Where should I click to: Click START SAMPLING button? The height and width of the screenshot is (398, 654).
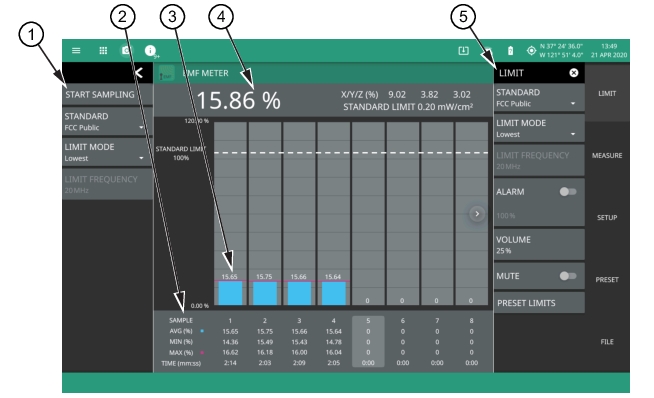click(x=107, y=95)
